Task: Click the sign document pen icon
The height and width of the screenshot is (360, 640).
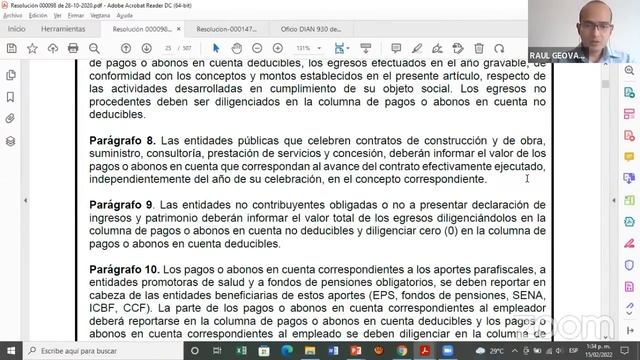Action: pos(437,49)
